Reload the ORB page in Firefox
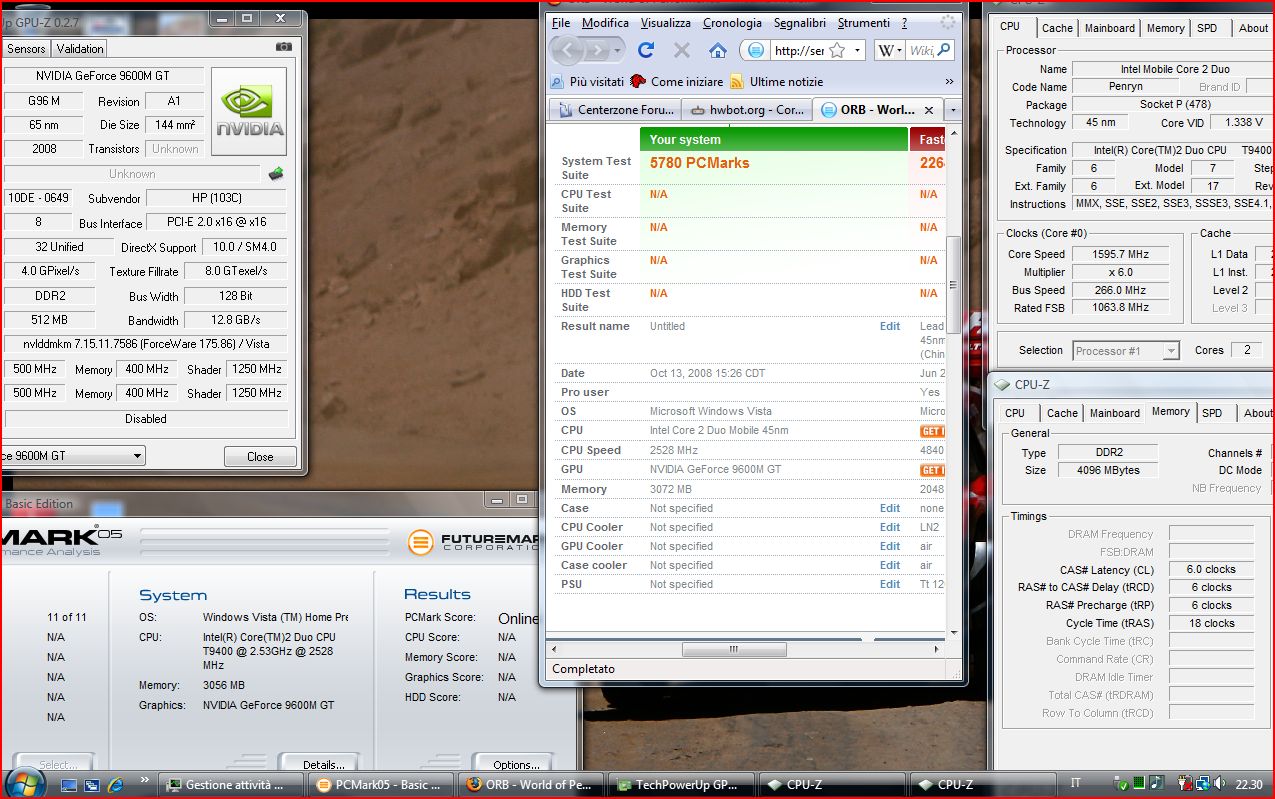Viewport: 1275px width, 799px height. [646, 50]
